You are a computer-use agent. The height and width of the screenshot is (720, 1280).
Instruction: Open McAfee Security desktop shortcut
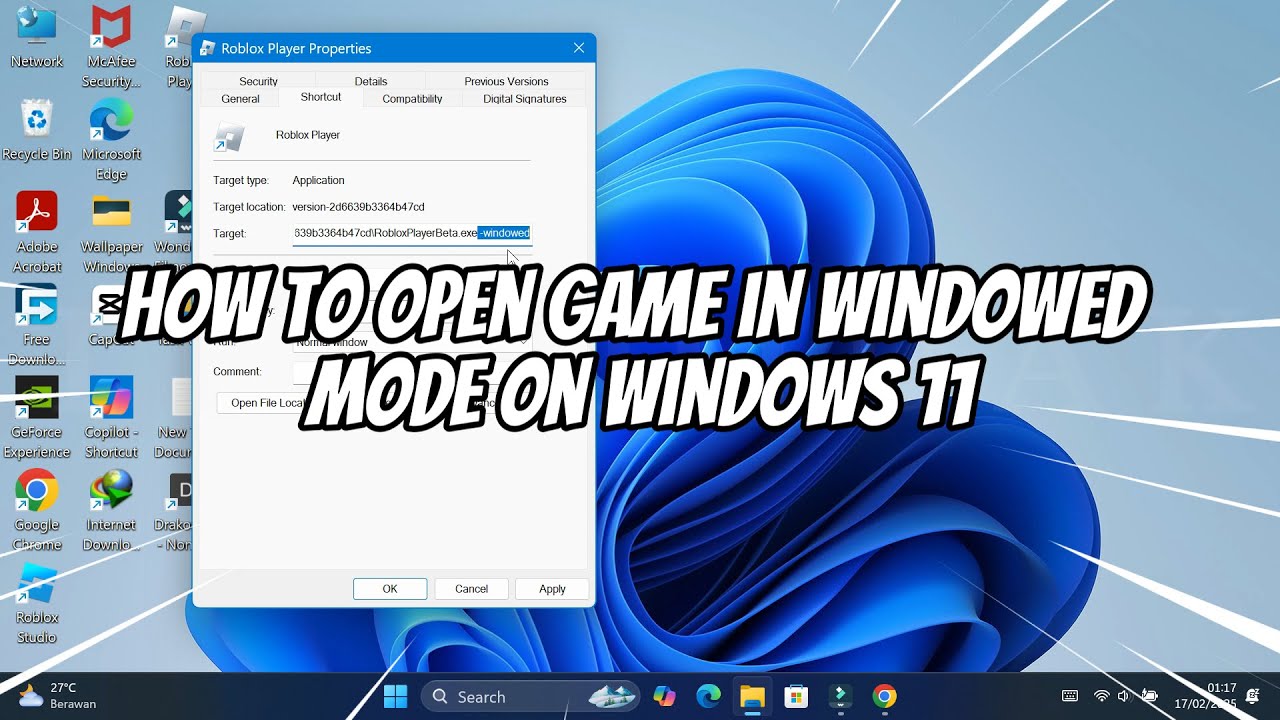[x=111, y=47]
